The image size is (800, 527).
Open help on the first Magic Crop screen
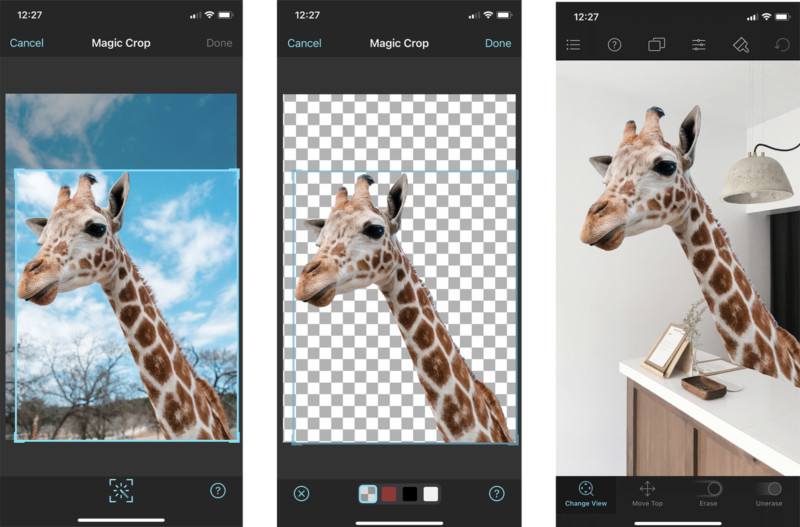tap(218, 491)
